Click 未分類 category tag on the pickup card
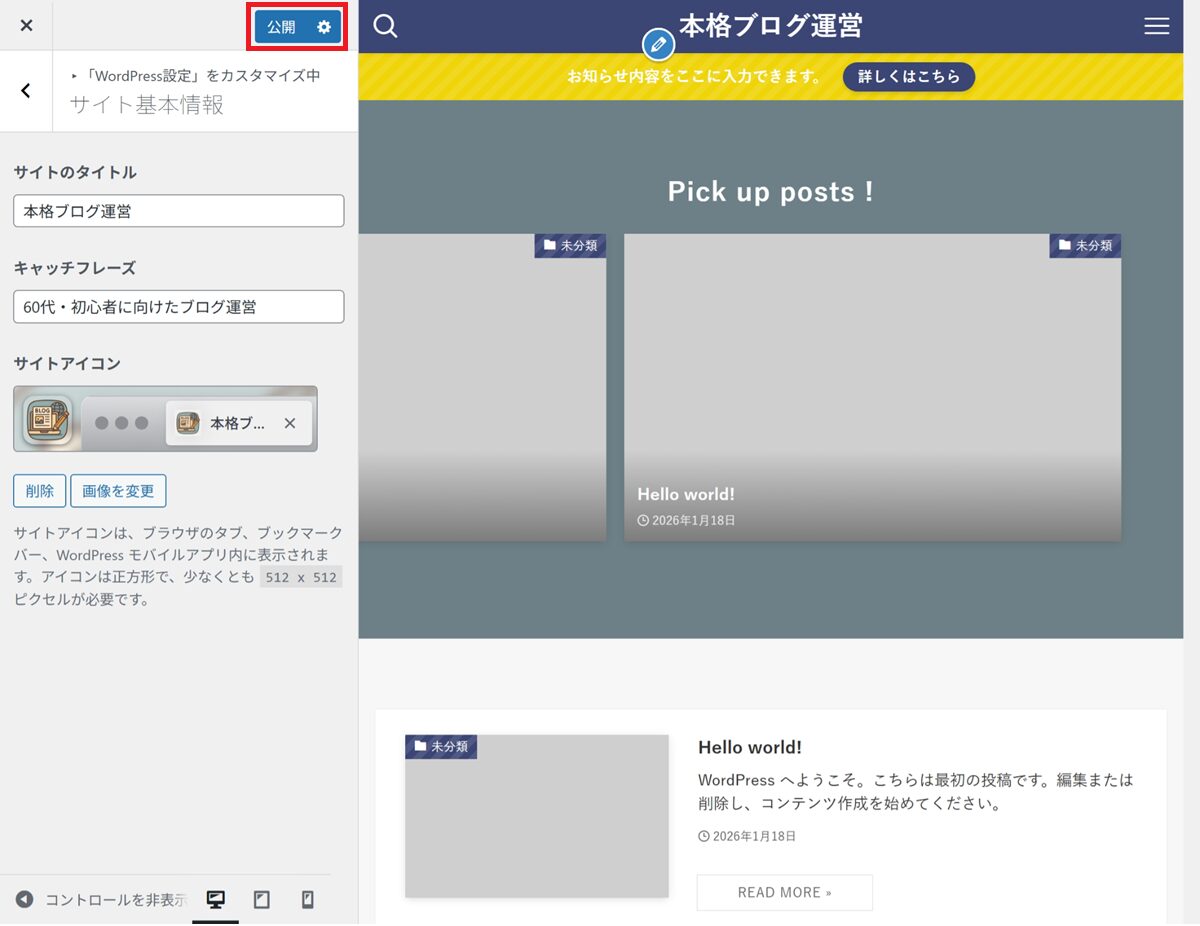 1085,245
